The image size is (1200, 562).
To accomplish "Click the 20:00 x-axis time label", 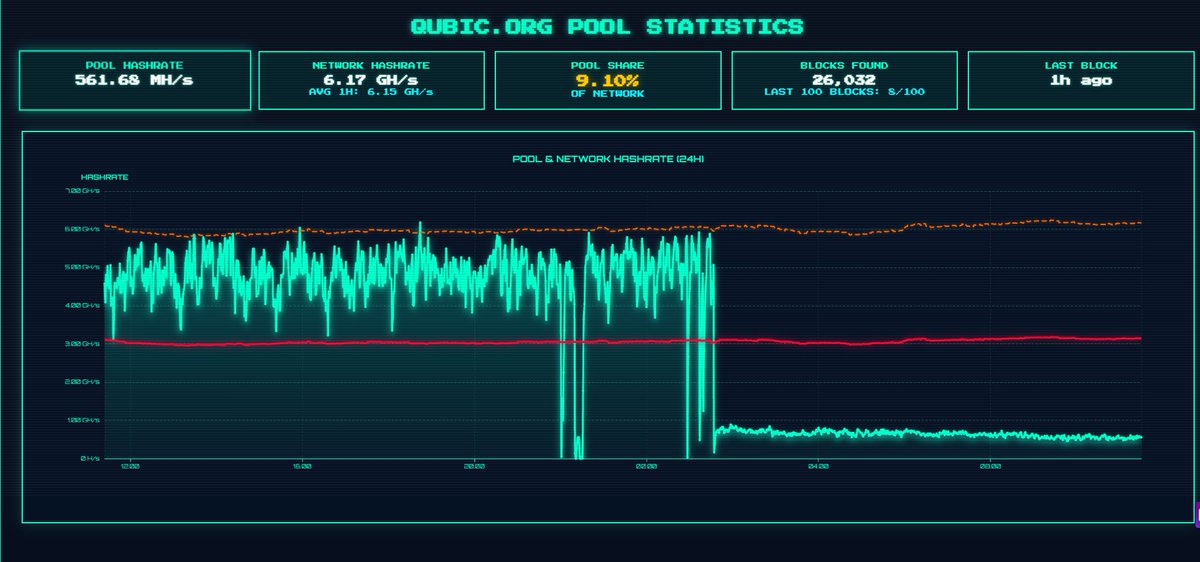I will 474,466.
